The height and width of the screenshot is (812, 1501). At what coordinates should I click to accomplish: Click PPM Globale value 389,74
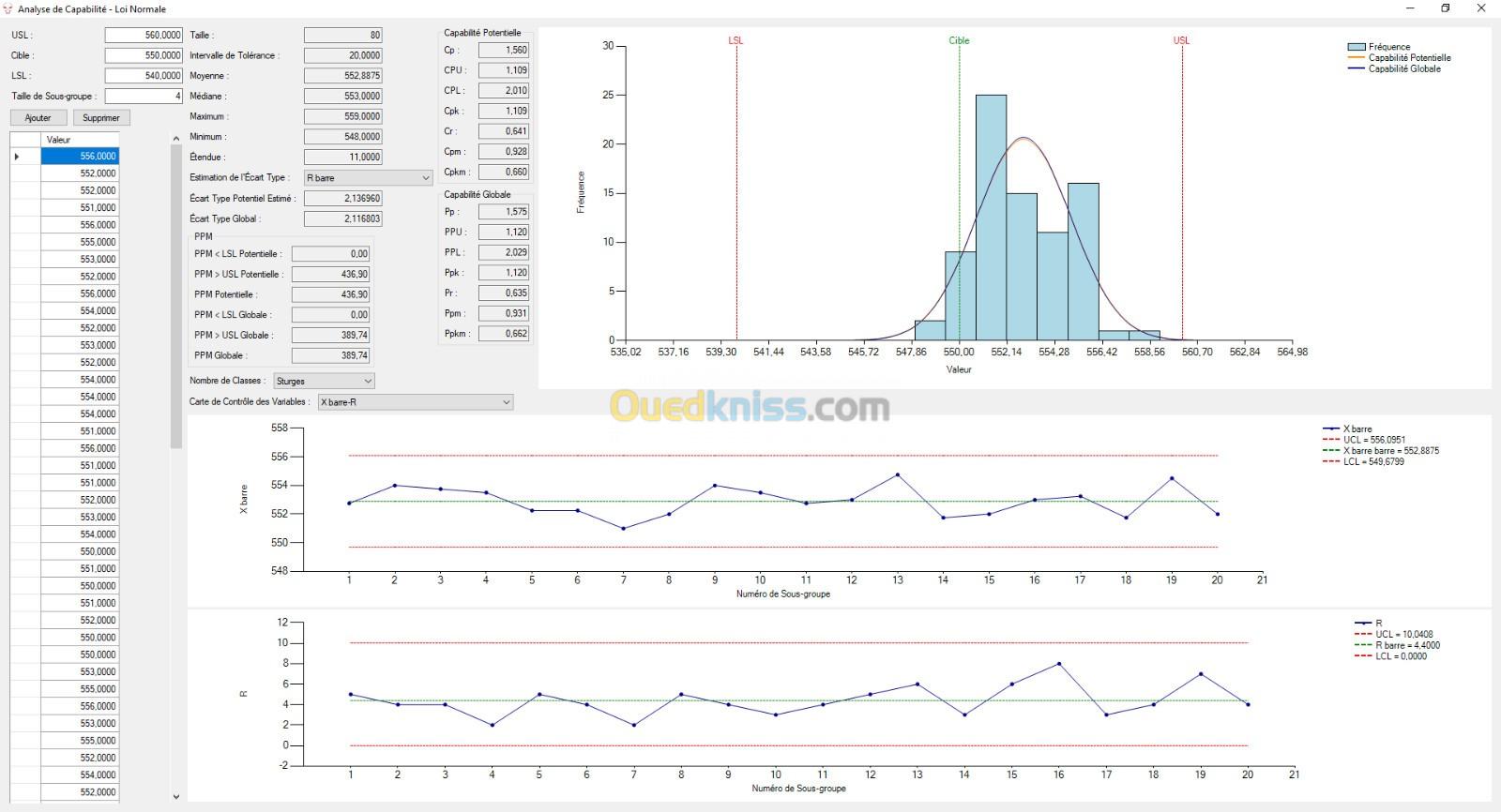[x=330, y=355]
